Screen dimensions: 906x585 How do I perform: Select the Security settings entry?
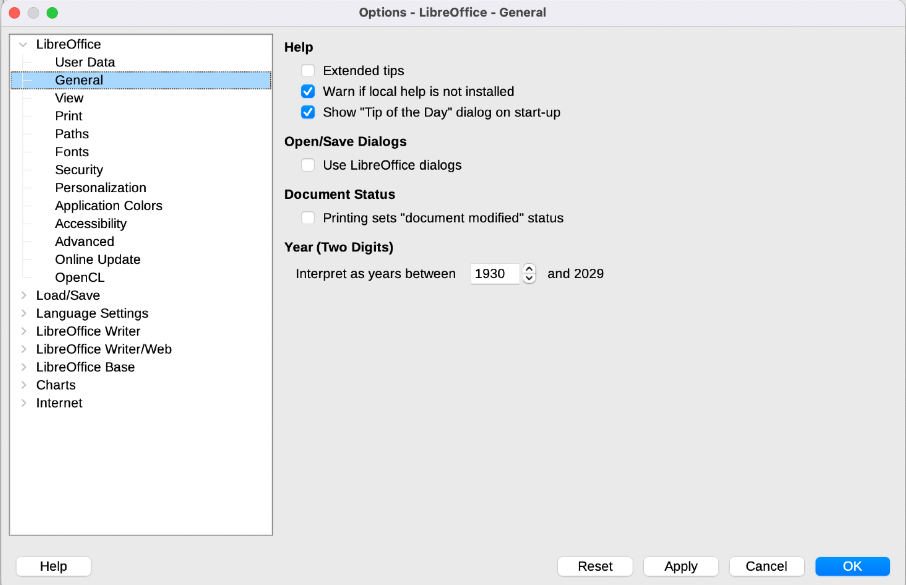point(79,169)
